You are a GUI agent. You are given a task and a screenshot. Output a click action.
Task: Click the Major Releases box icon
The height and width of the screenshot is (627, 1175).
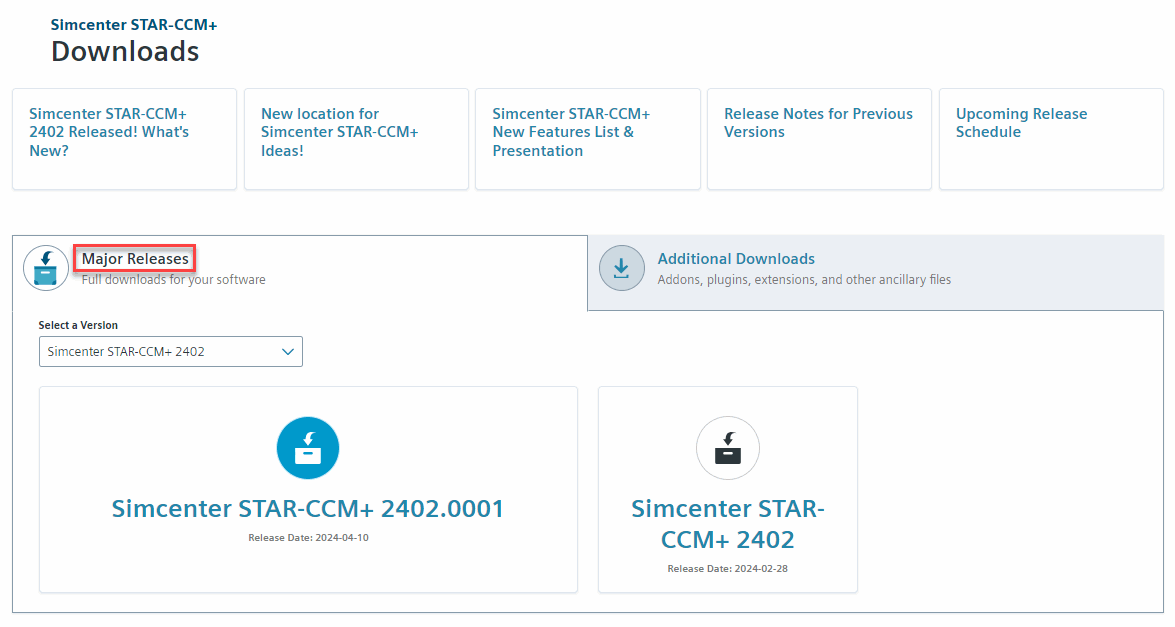point(46,268)
